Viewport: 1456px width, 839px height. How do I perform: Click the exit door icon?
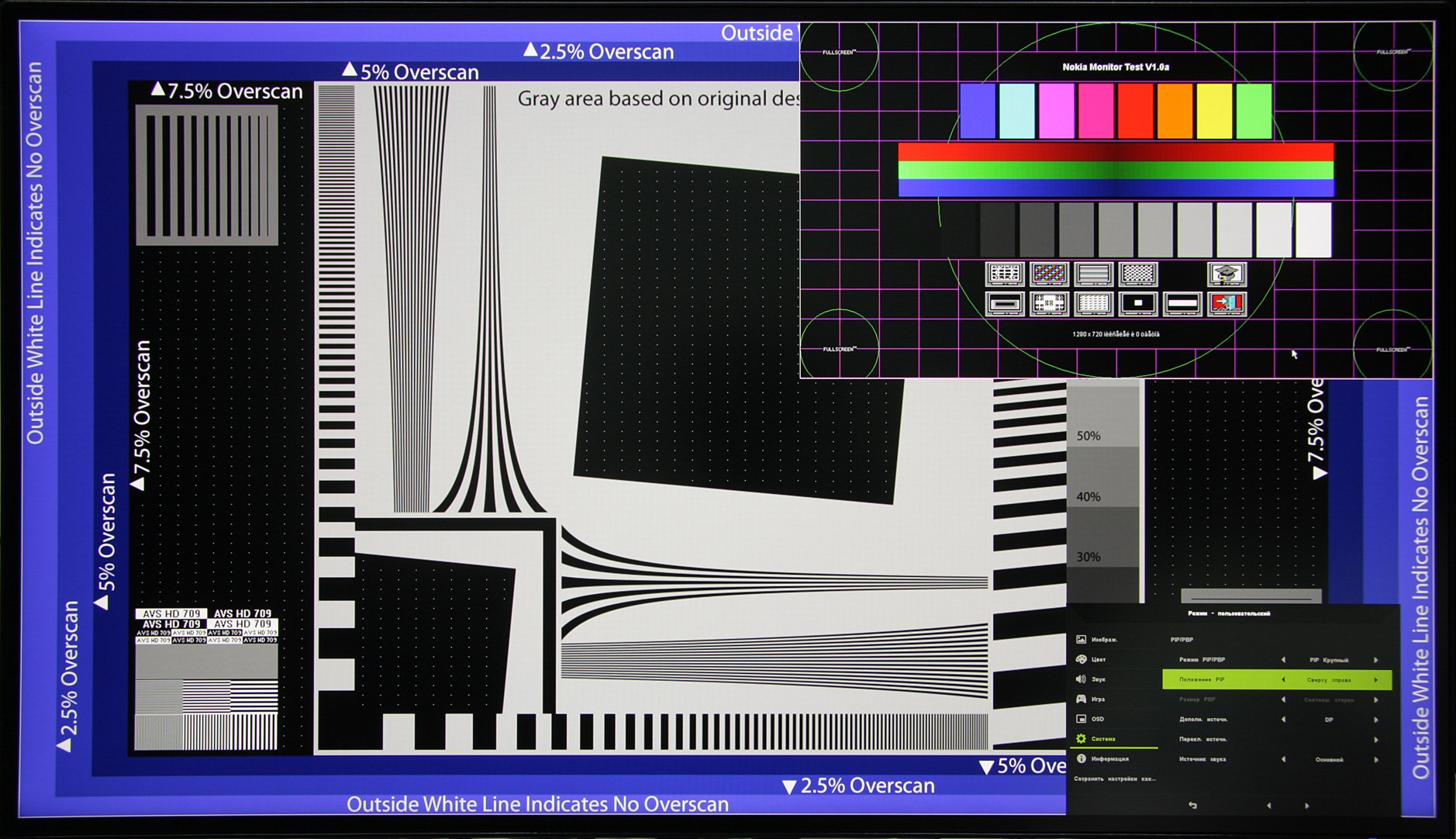(1227, 303)
